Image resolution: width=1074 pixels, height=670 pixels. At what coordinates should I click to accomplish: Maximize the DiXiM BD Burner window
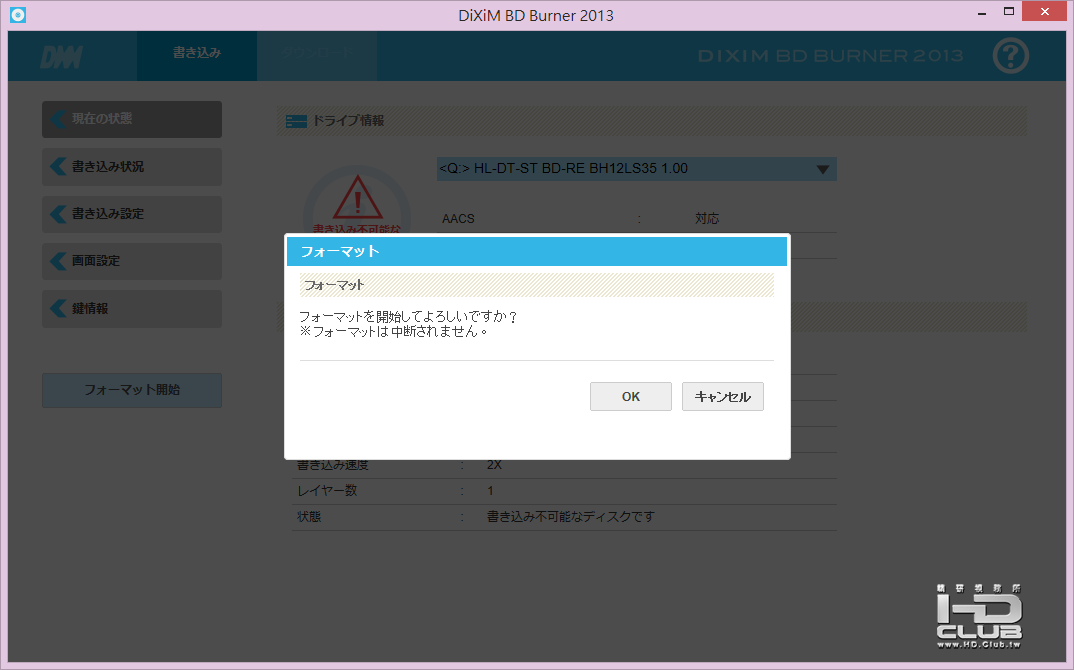1008,12
